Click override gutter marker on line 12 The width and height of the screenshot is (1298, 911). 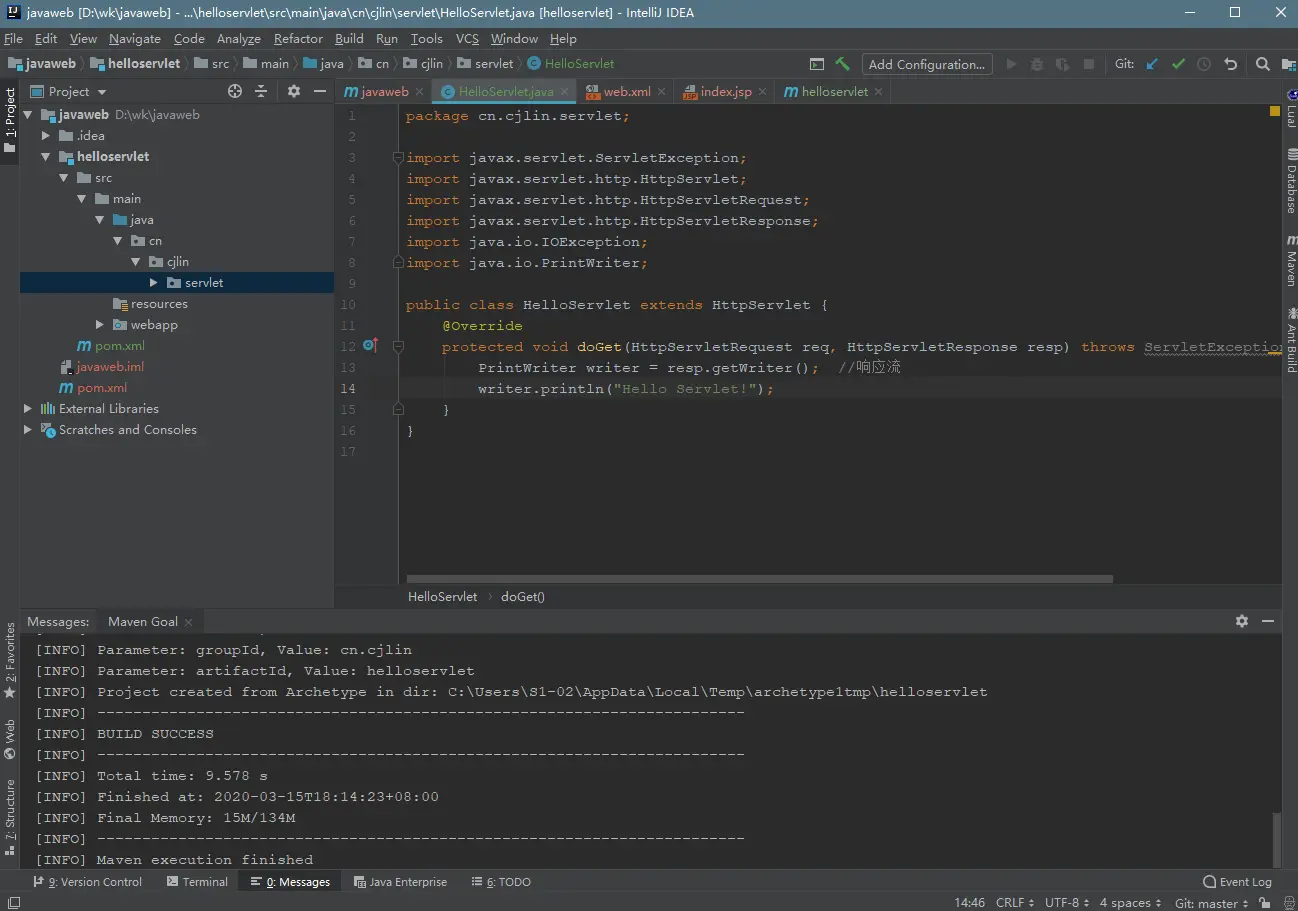(370, 346)
